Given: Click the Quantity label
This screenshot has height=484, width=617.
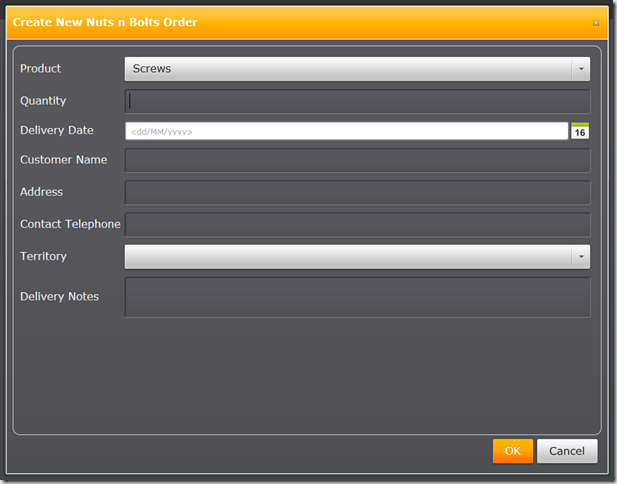Looking at the screenshot, I should (x=43, y=101).
